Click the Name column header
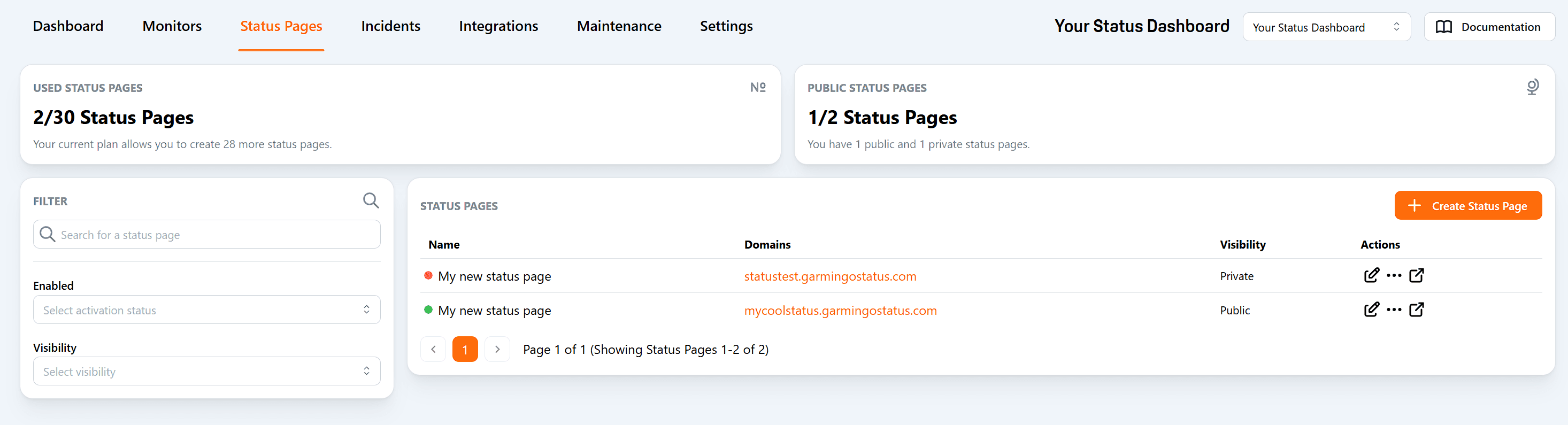 [x=444, y=245]
